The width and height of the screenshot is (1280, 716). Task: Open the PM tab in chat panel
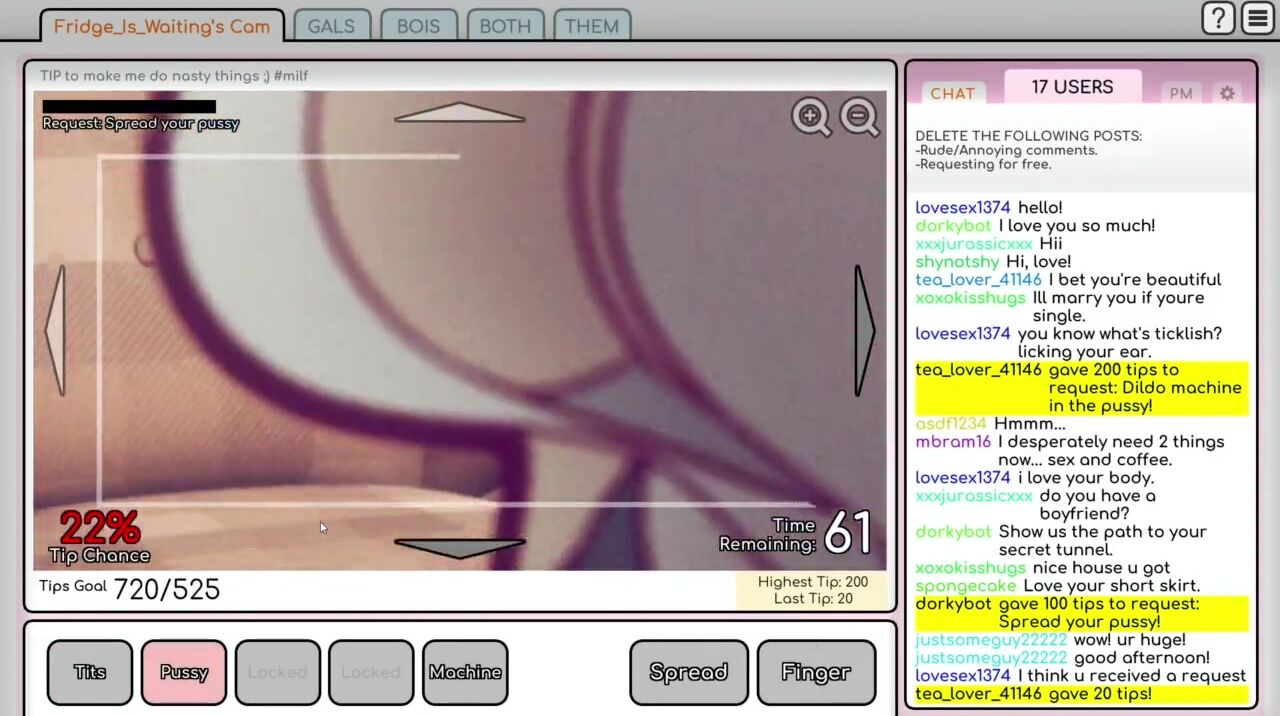coord(1181,93)
